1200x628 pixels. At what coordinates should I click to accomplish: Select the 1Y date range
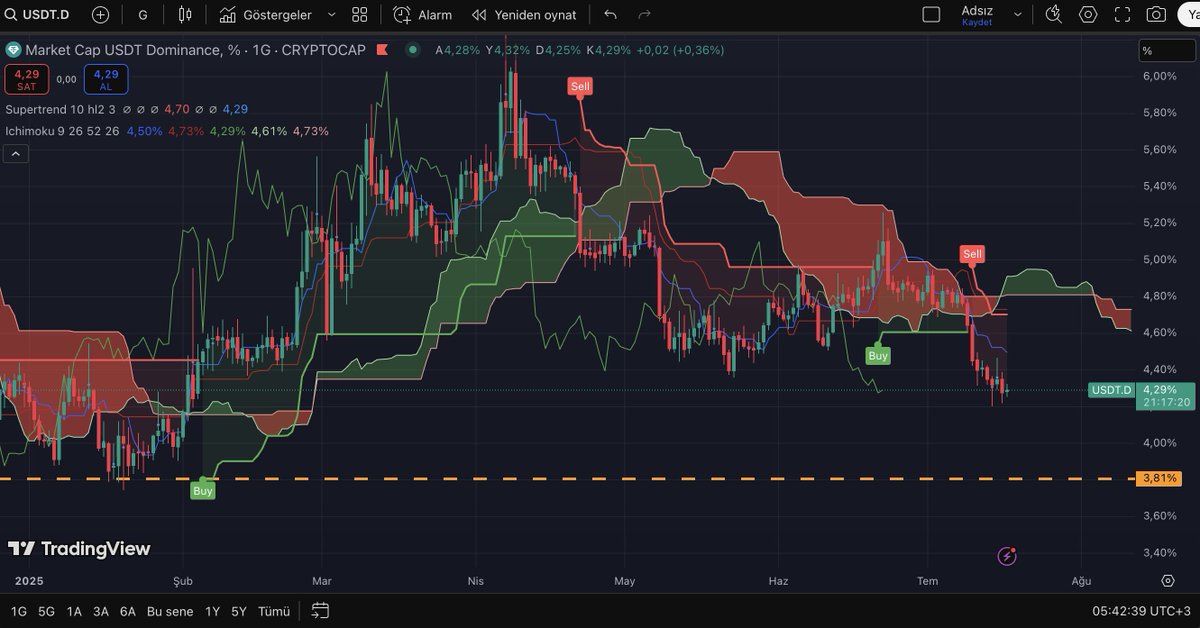(212, 611)
